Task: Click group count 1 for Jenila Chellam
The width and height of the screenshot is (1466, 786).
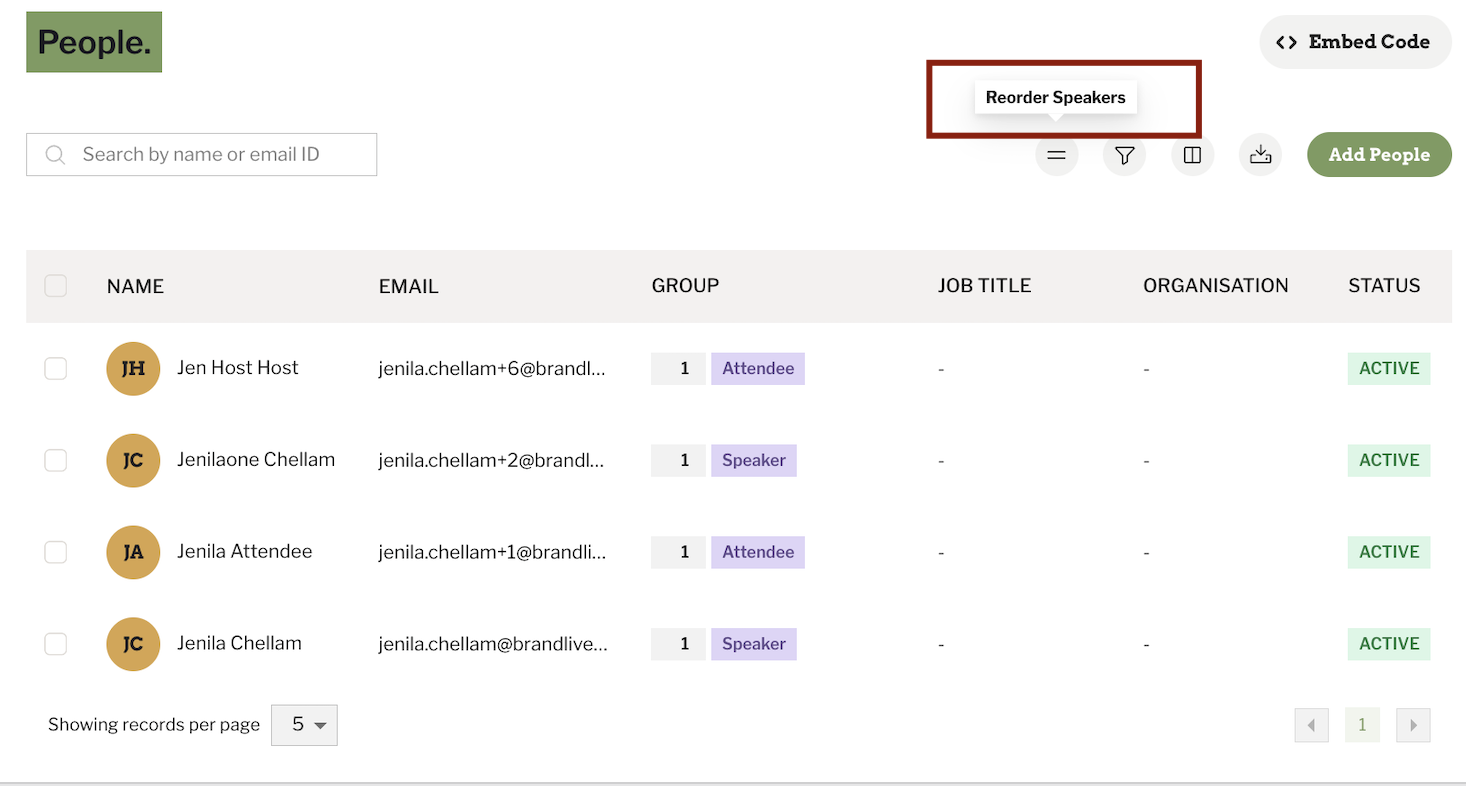Action: click(678, 644)
